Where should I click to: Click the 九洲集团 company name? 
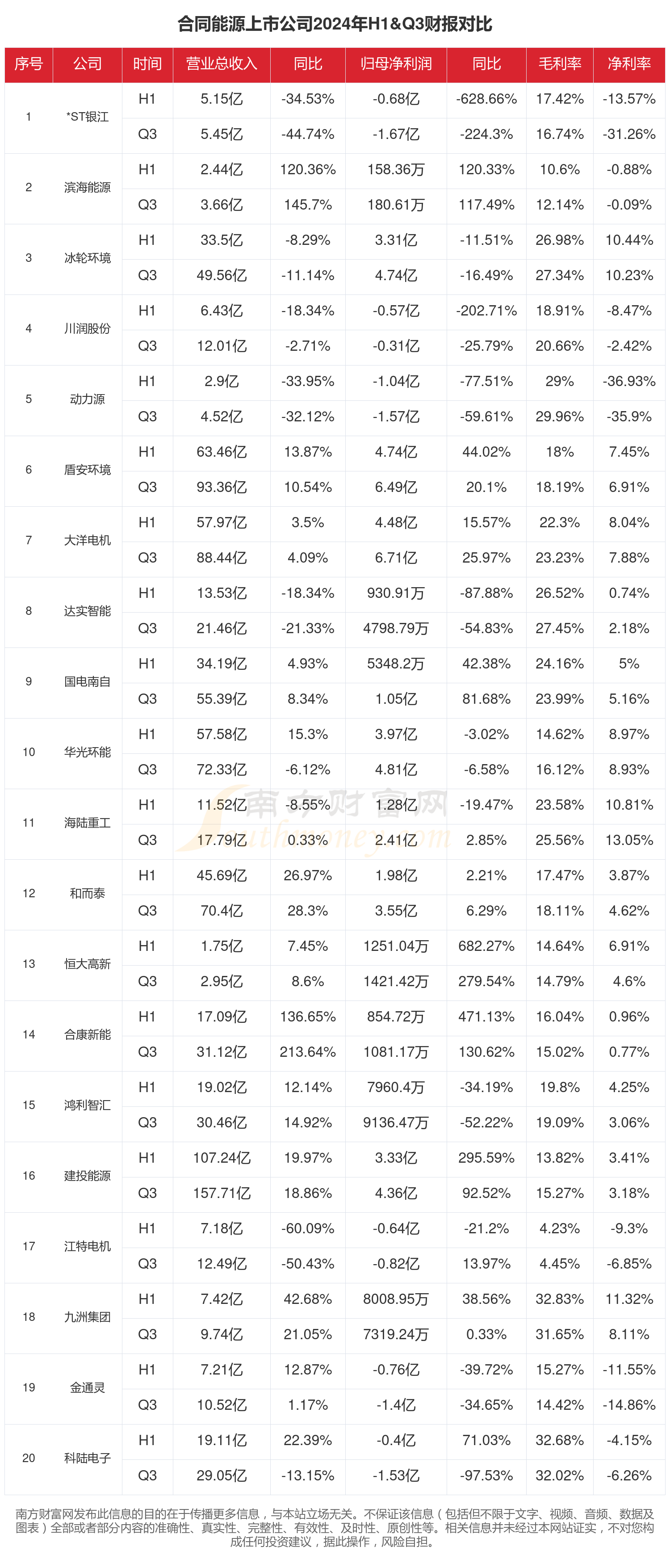pyautogui.click(x=87, y=1317)
